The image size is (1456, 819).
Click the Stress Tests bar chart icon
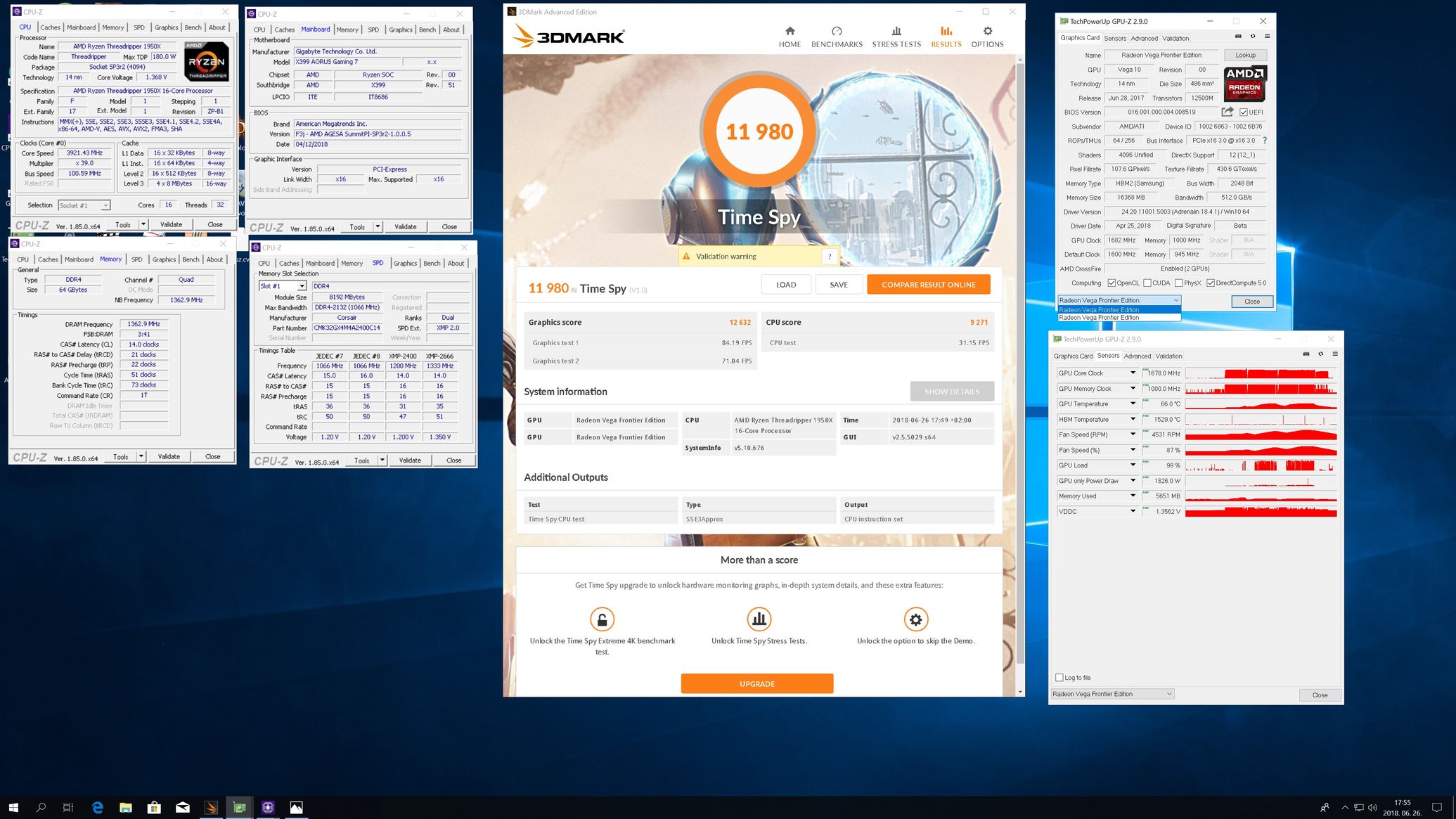[x=759, y=619]
